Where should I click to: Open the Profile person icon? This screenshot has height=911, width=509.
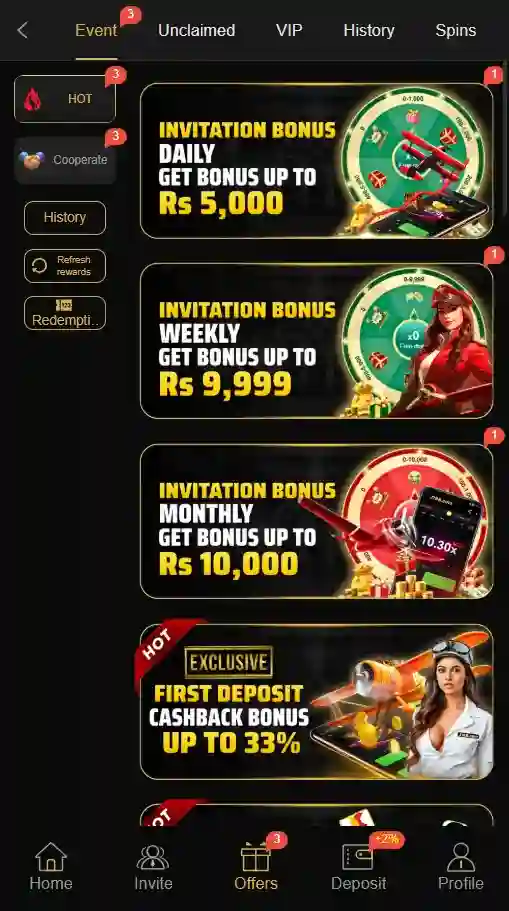point(460,857)
